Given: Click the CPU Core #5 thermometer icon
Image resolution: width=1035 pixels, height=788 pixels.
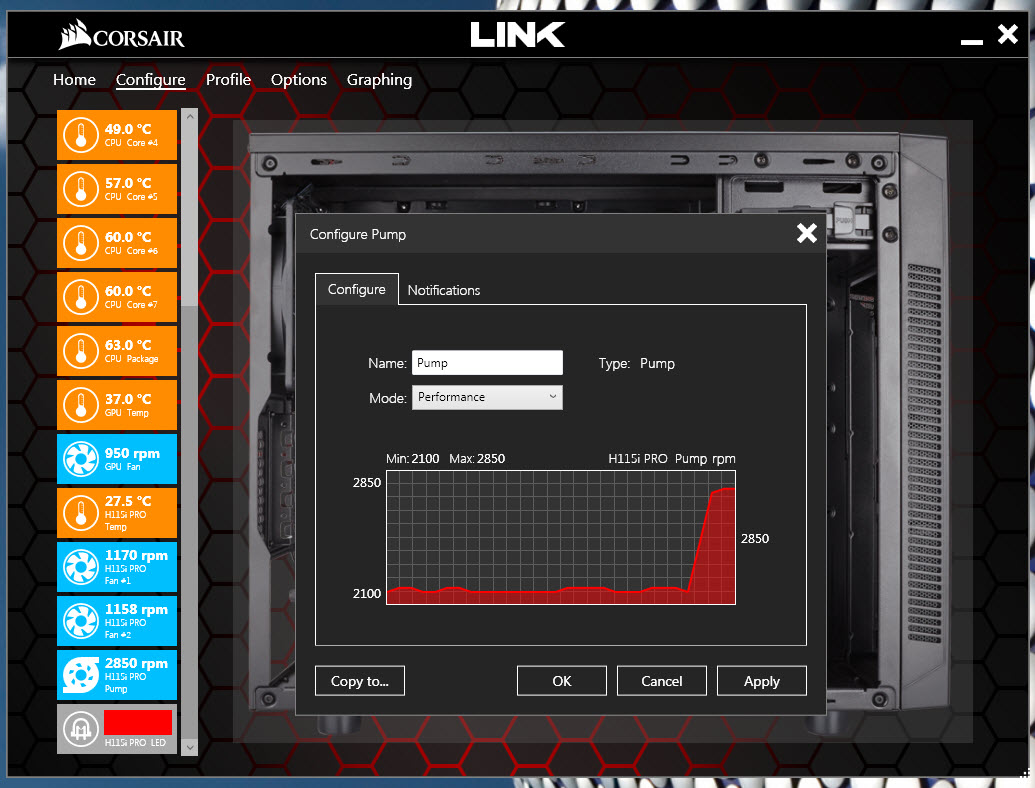Looking at the screenshot, I should tap(81, 189).
